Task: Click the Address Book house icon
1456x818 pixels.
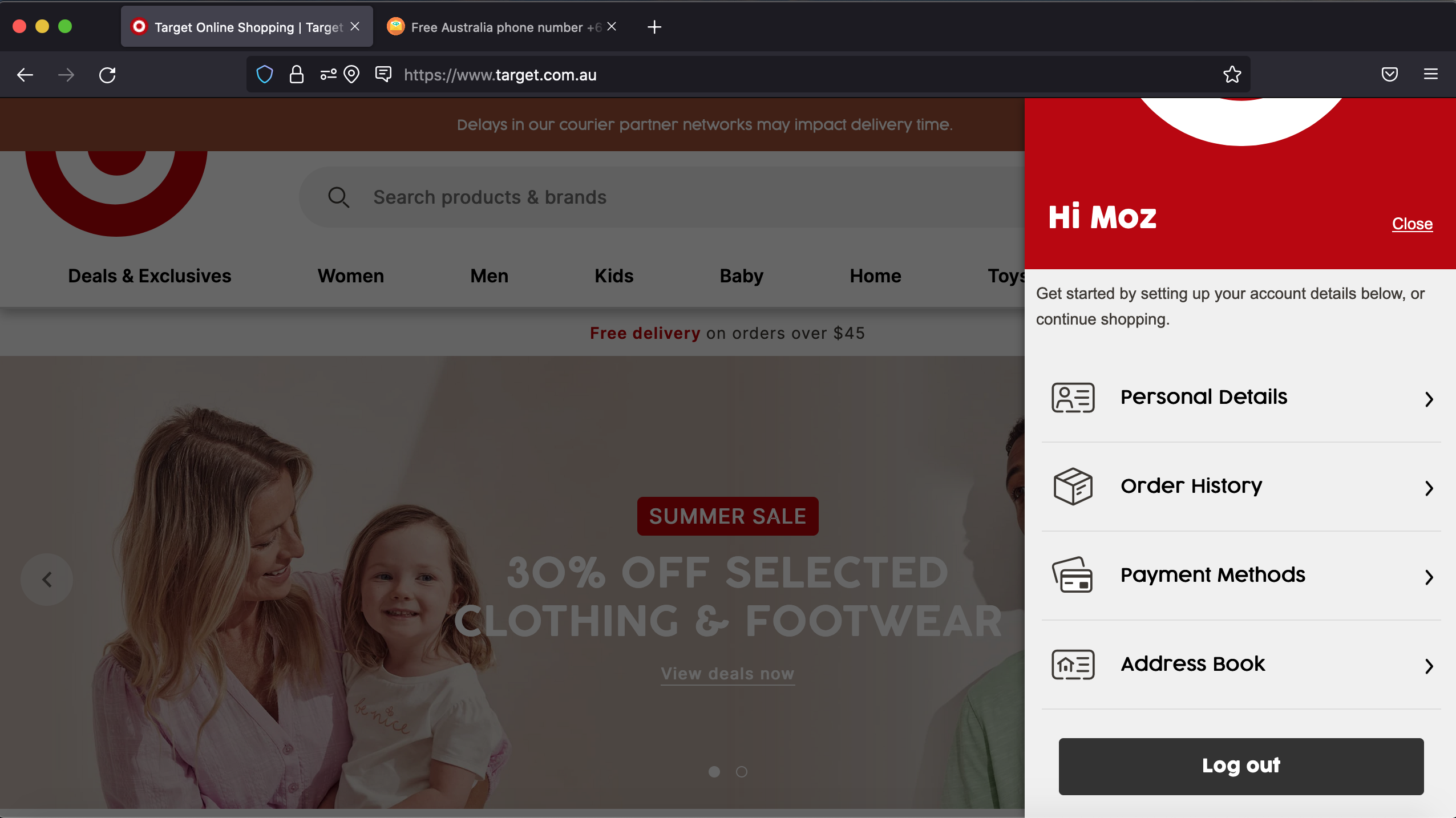Action: point(1073,665)
